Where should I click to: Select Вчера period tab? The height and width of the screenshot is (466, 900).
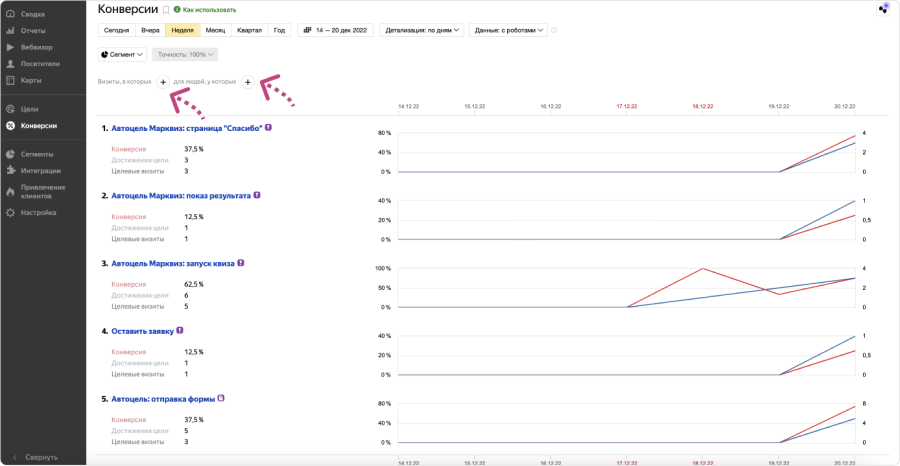(x=150, y=30)
